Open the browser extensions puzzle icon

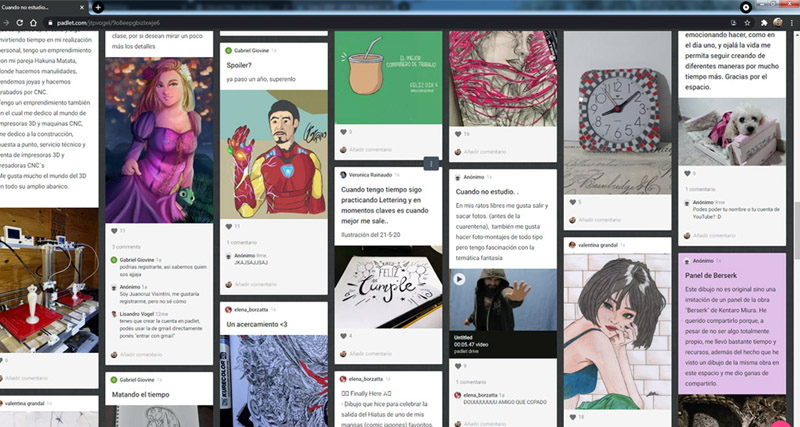tap(764, 23)
